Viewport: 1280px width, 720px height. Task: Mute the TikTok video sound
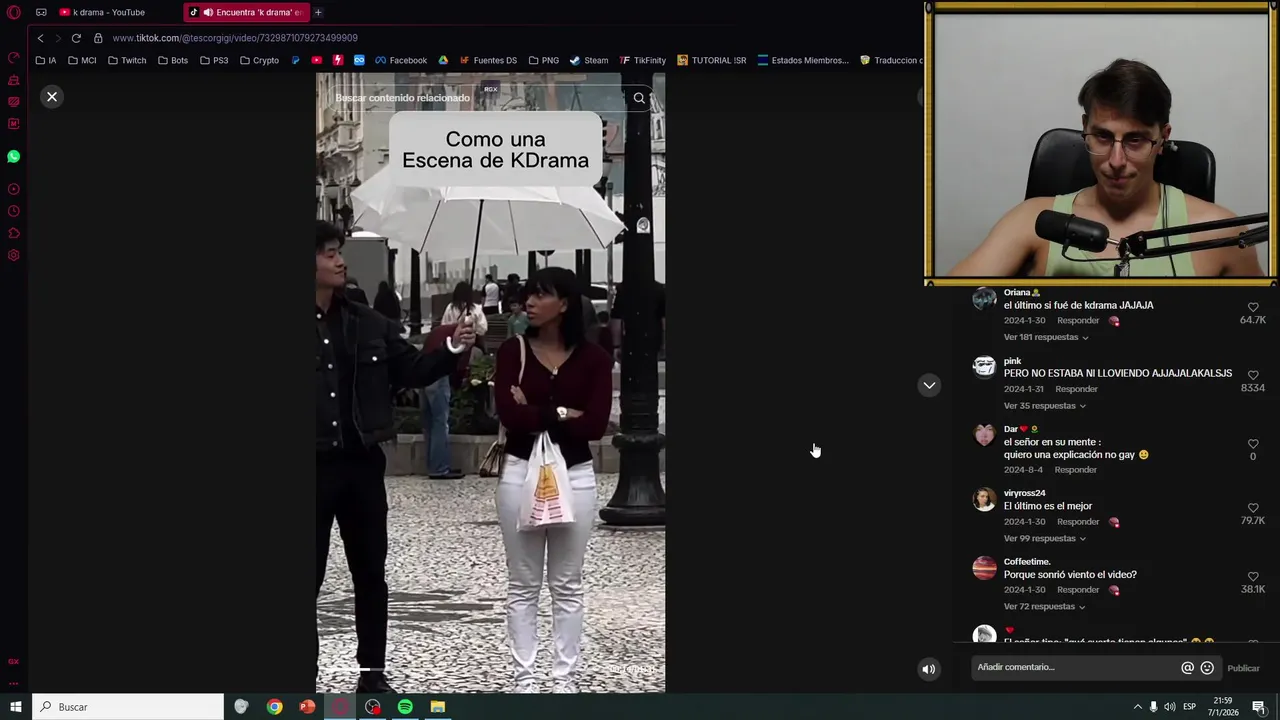click(x=928, y=669)
